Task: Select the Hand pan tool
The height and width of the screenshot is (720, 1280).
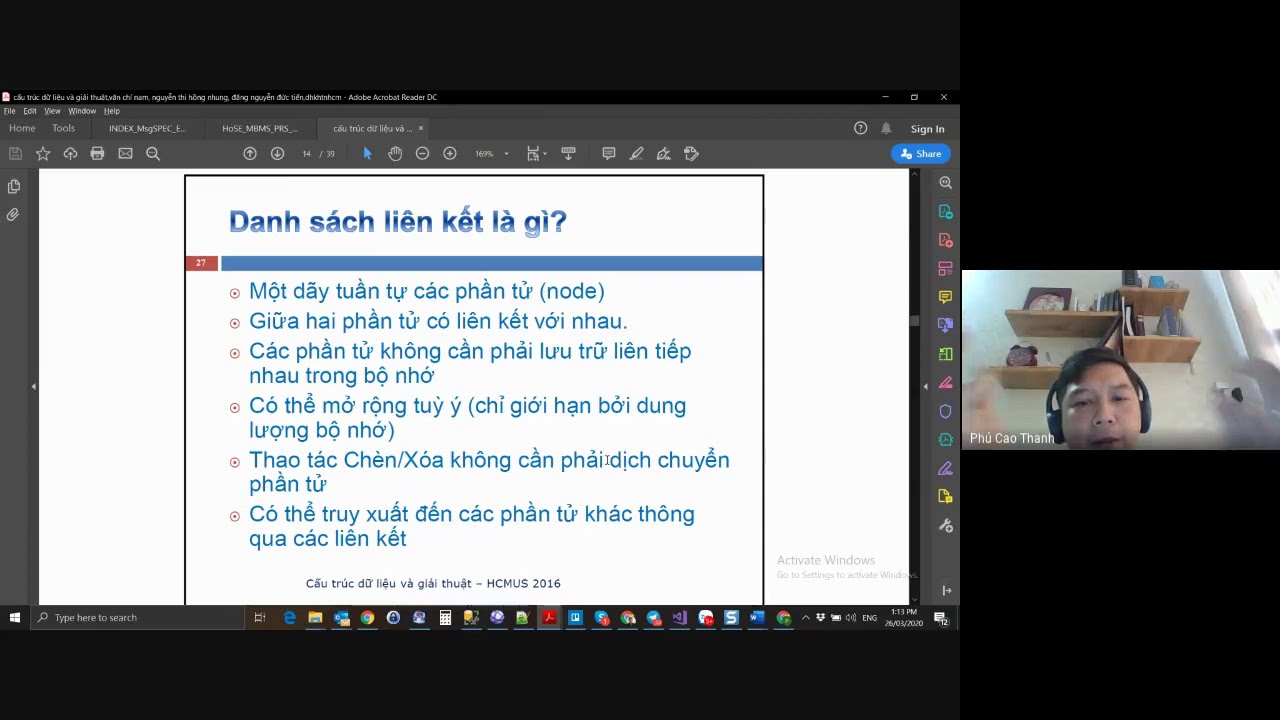Action: click(395, 153)
